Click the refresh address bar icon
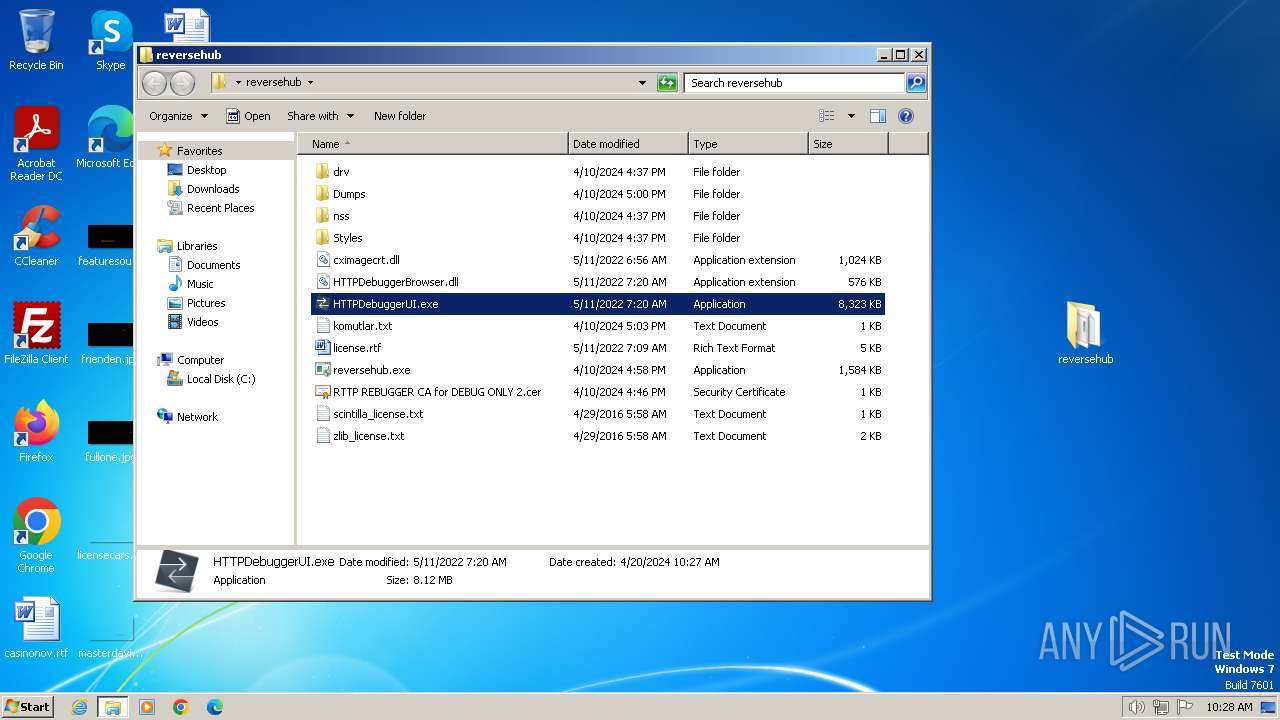The image size is (1280, 720). (667, 83)
